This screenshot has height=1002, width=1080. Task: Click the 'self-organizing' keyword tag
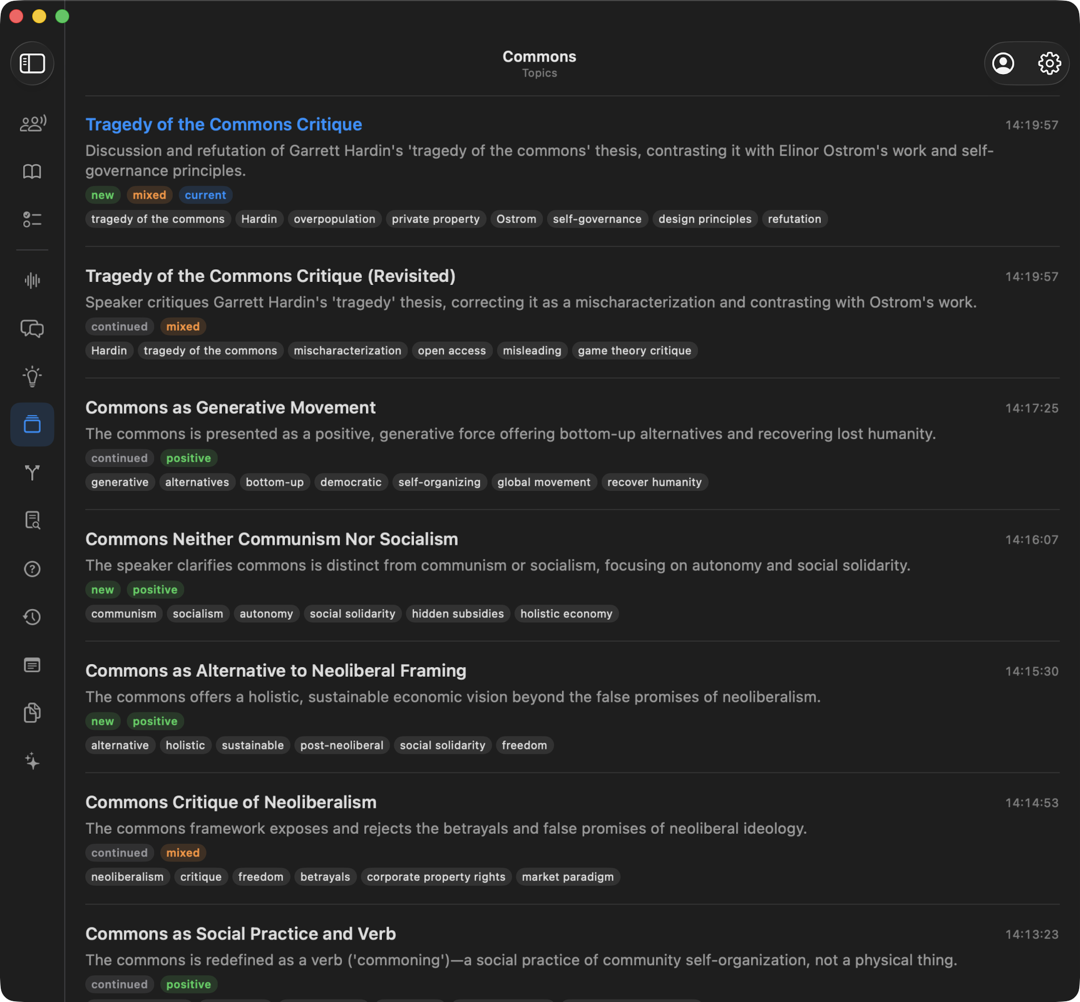[439, 482]
